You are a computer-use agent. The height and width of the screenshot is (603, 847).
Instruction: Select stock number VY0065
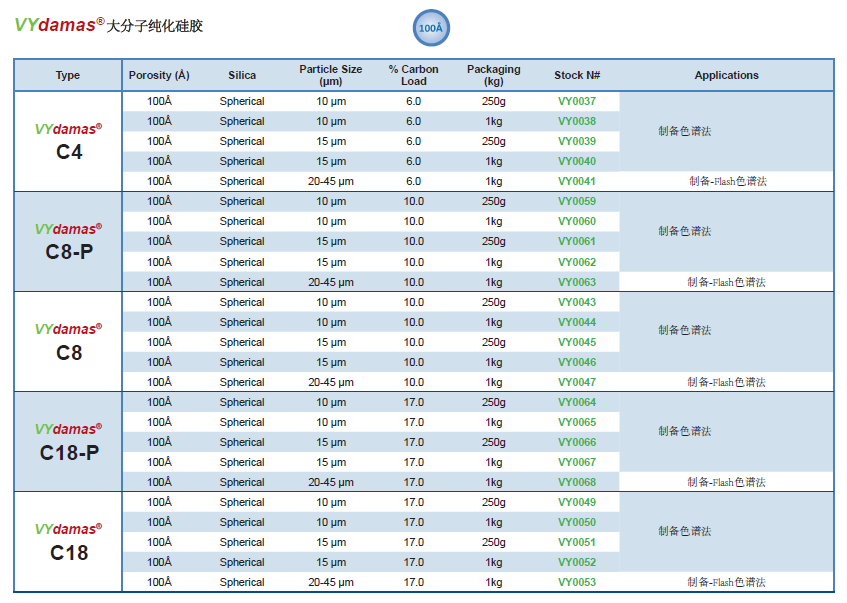click(x=576, y=422)
